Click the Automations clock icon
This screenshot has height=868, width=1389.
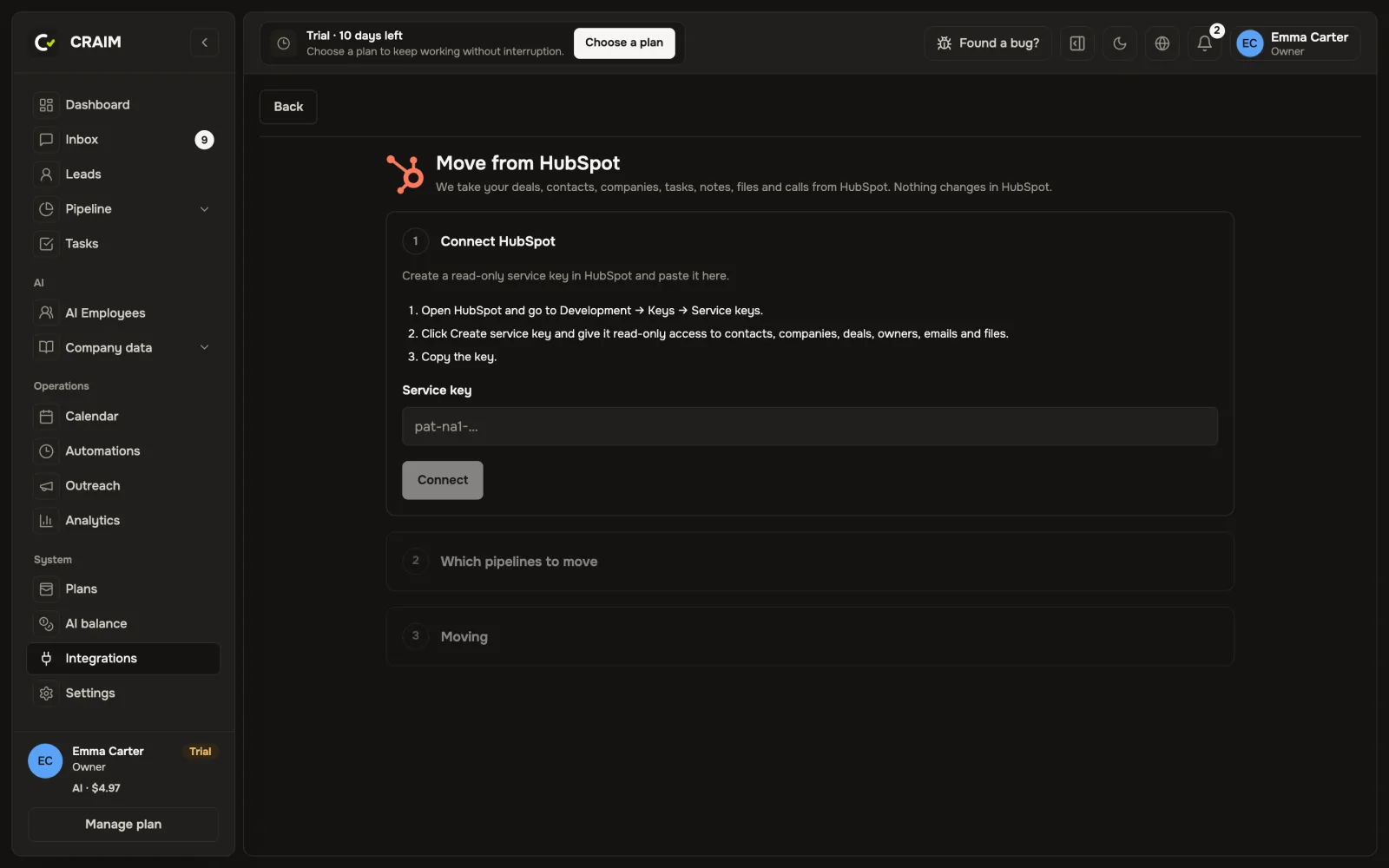point(46,451)
